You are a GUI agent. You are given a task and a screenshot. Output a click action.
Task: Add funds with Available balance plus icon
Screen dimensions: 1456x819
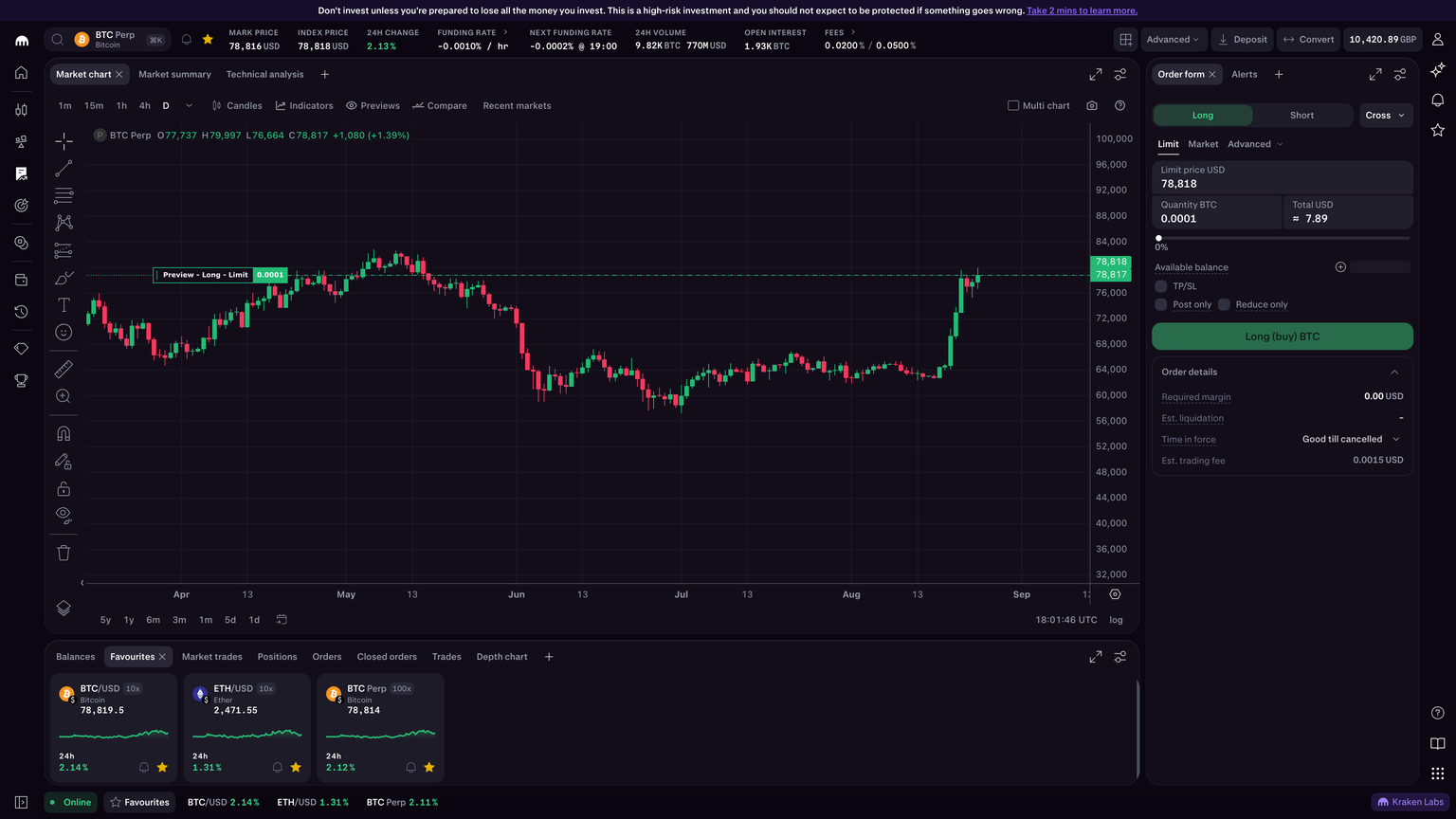tap(1340, 267)
